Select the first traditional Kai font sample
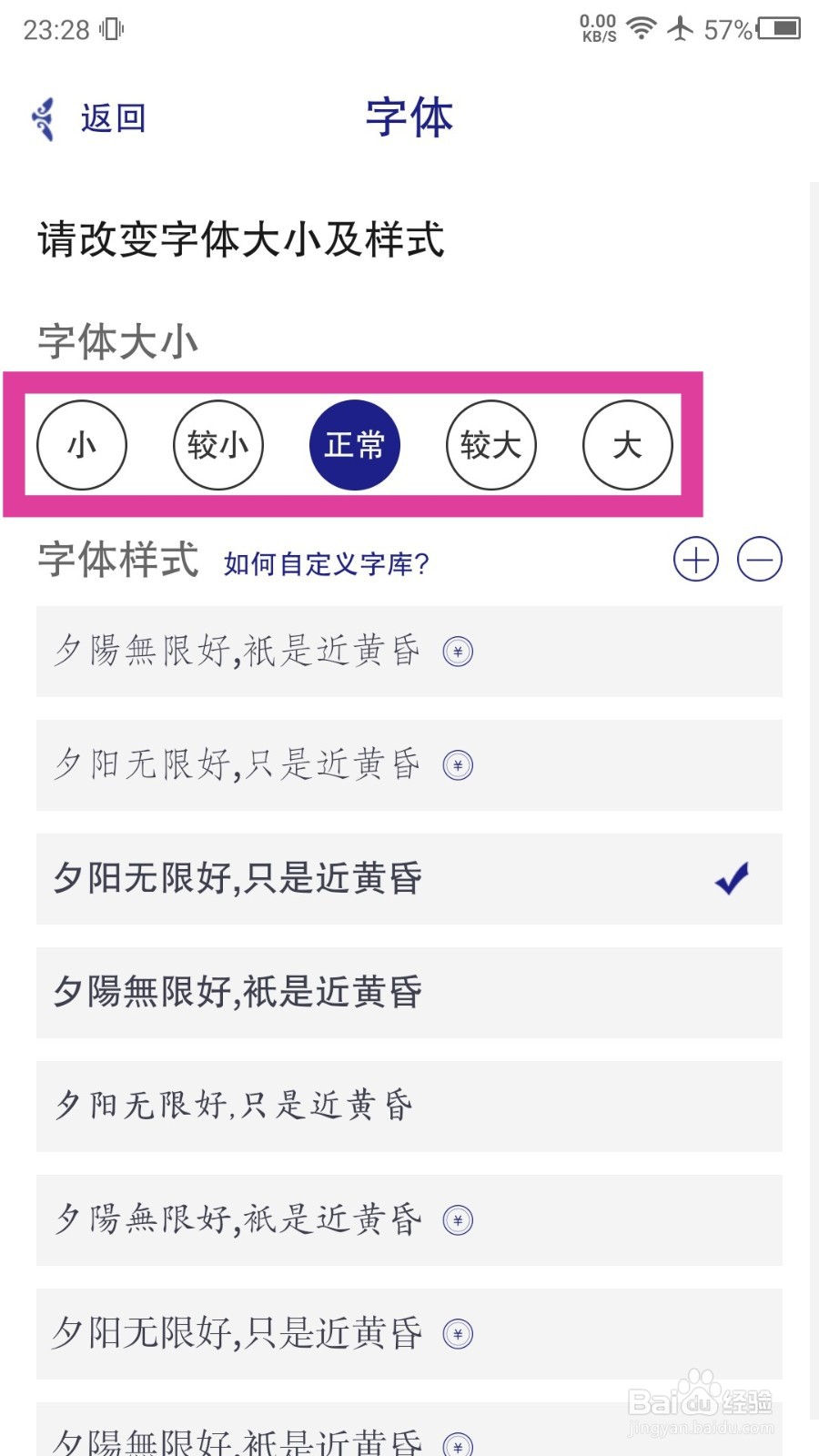Viewport: 819px width, 1456px height. click(409, 652)
